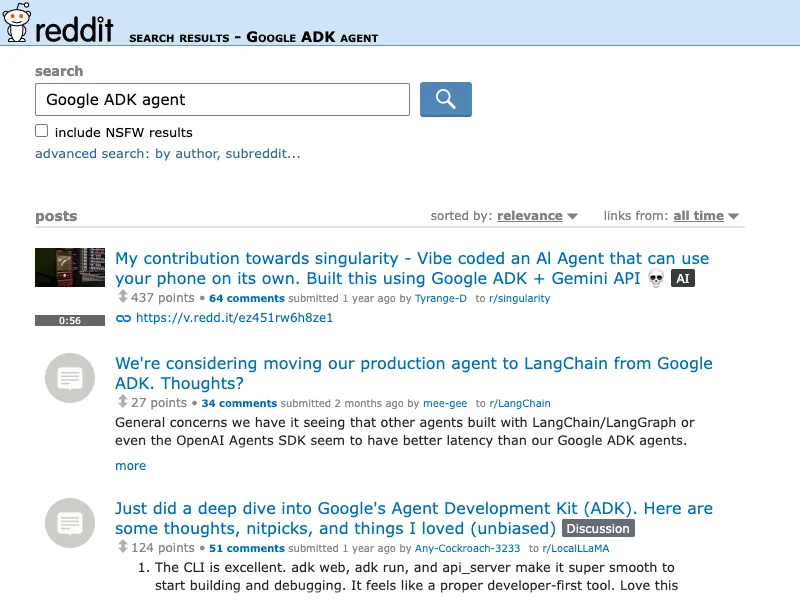Click 'search results - Google ADK agent' header text

click(254, 37)
